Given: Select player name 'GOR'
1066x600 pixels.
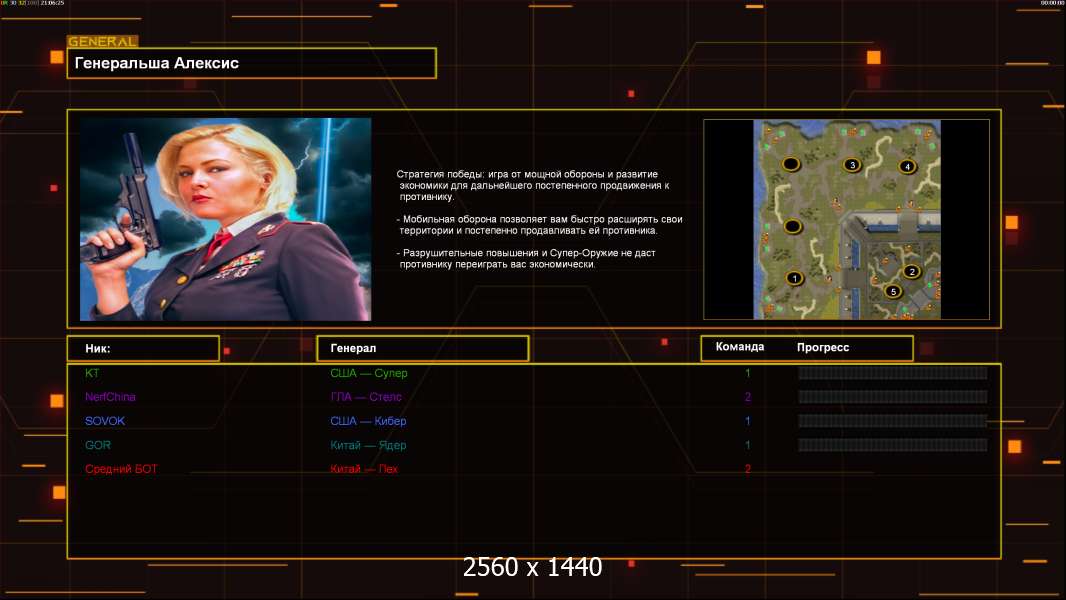Looking at the screenshot, I should click(98, 445).
